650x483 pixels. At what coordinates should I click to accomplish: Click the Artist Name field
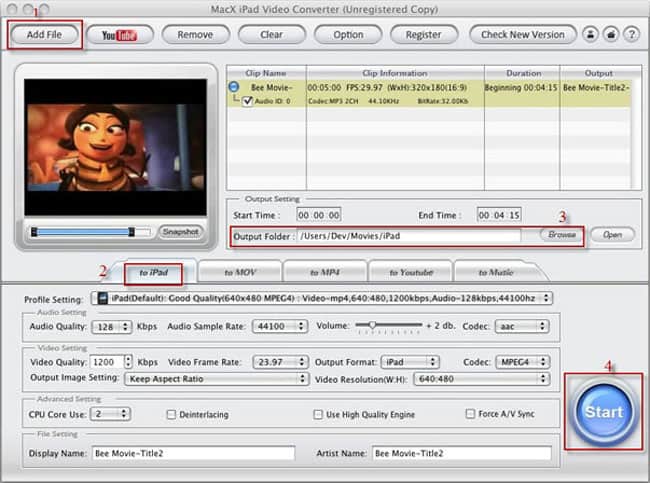(x=462, y=453)
